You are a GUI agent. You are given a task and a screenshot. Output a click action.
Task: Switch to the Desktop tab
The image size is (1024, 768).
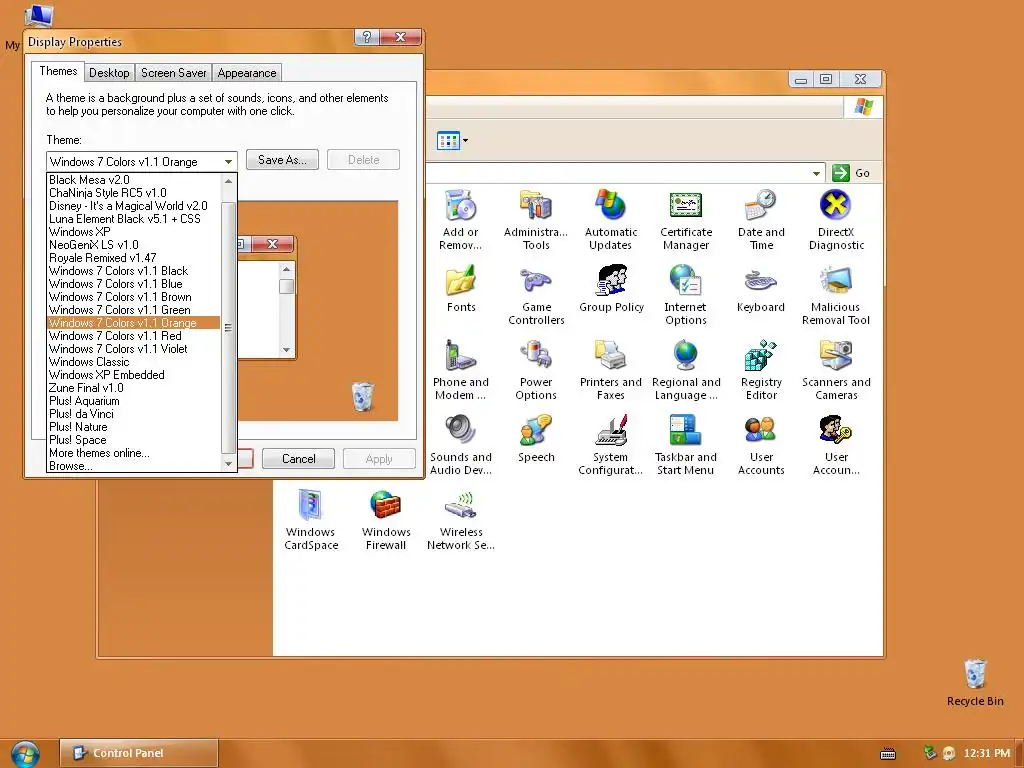pos(109,72)
